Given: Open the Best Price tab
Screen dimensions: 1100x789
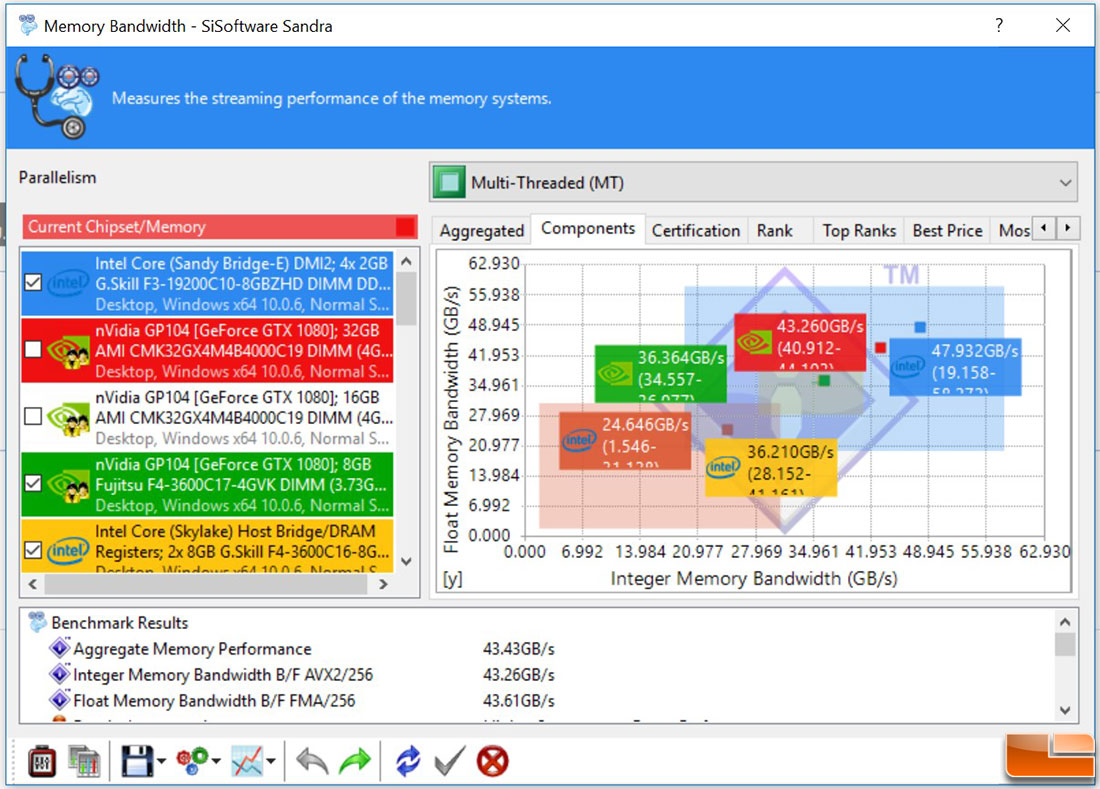Looking at the screenshot, I should [x=947, y=231].
